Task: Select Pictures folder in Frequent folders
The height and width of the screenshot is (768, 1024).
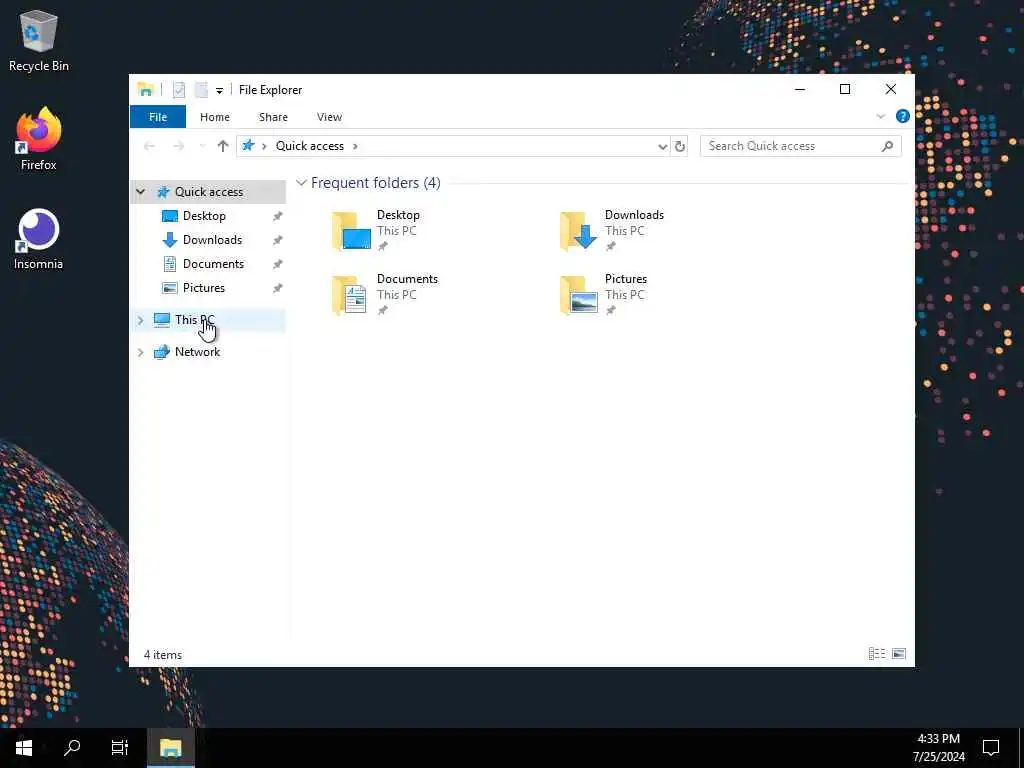Action: tap(604, 295)
